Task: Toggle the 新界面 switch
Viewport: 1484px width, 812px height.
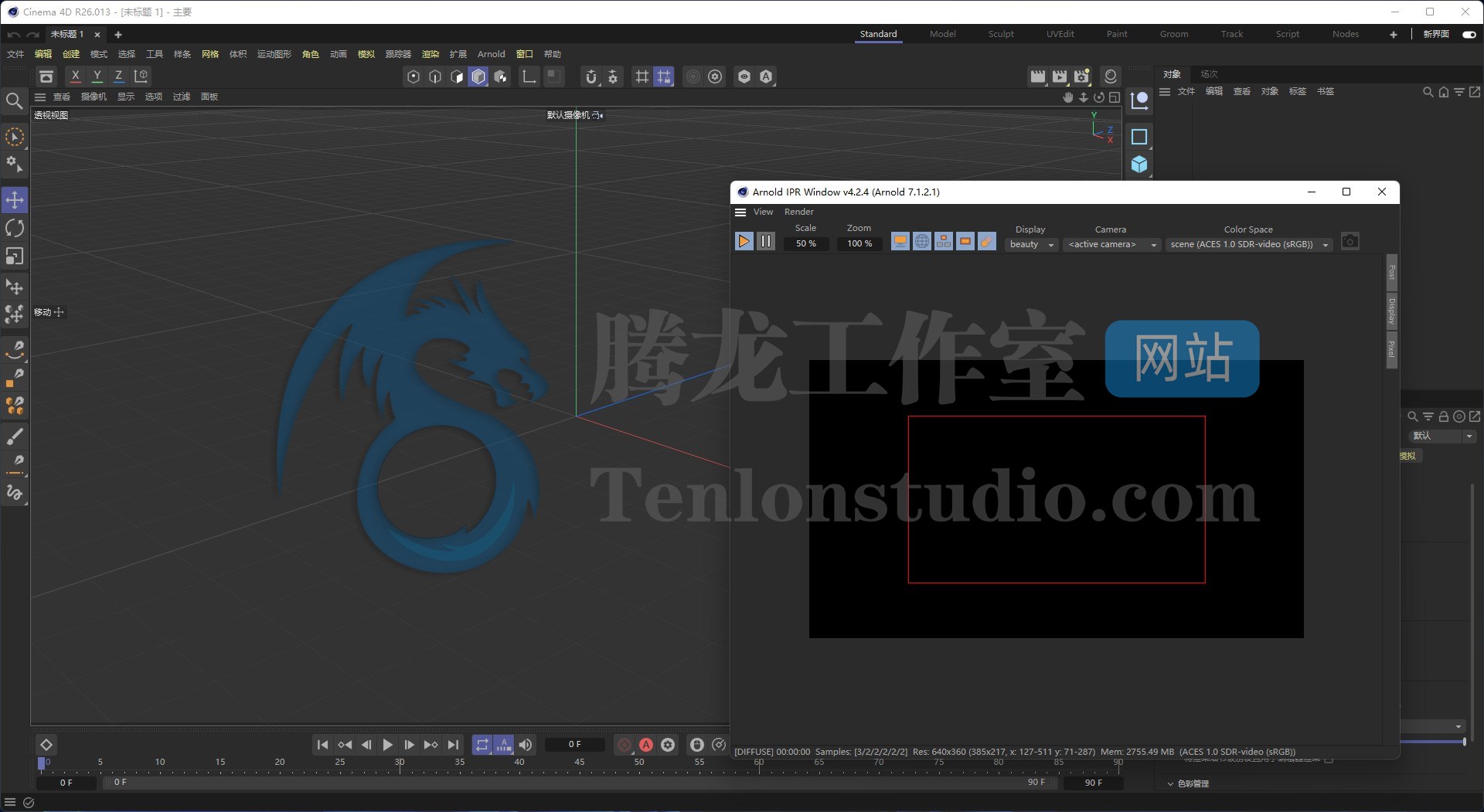Action: (x=1469, y=34)
